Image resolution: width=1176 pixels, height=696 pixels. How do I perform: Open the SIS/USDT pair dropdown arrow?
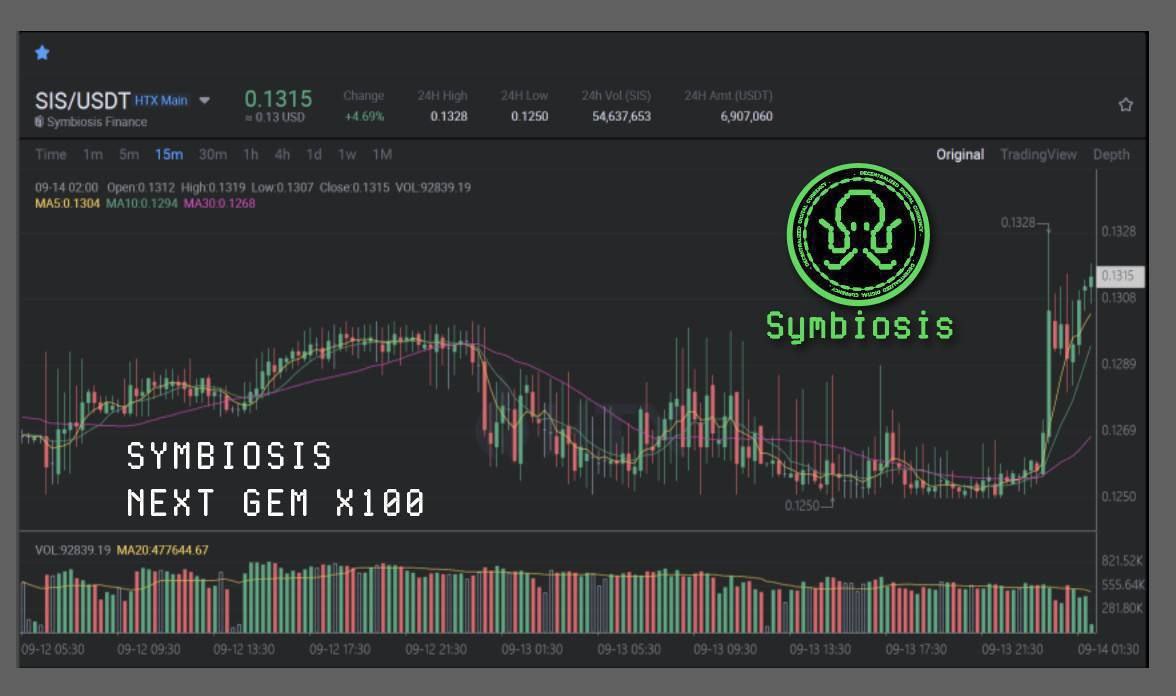pos(204,100)
